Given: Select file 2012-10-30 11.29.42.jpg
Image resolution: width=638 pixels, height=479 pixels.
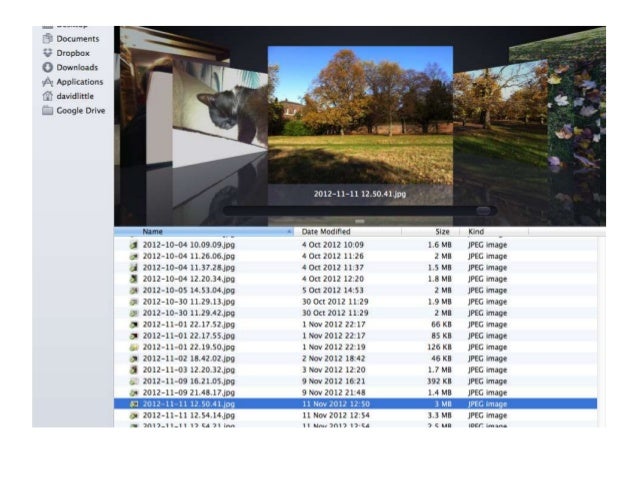Looking at the screenshot, I should click(x=356, y=313).
